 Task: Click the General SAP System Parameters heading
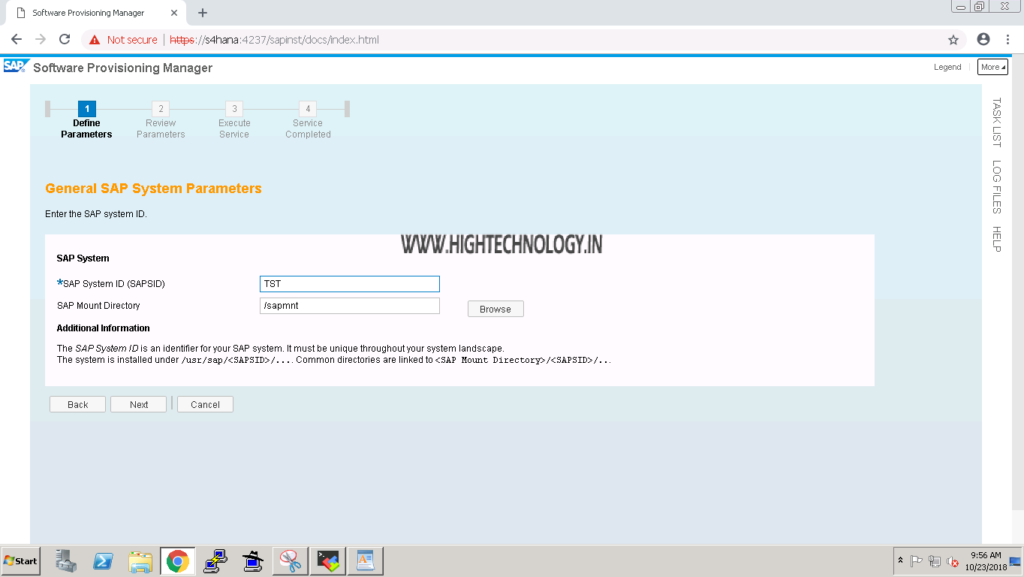pyautogui.click(x=153, y=189)
